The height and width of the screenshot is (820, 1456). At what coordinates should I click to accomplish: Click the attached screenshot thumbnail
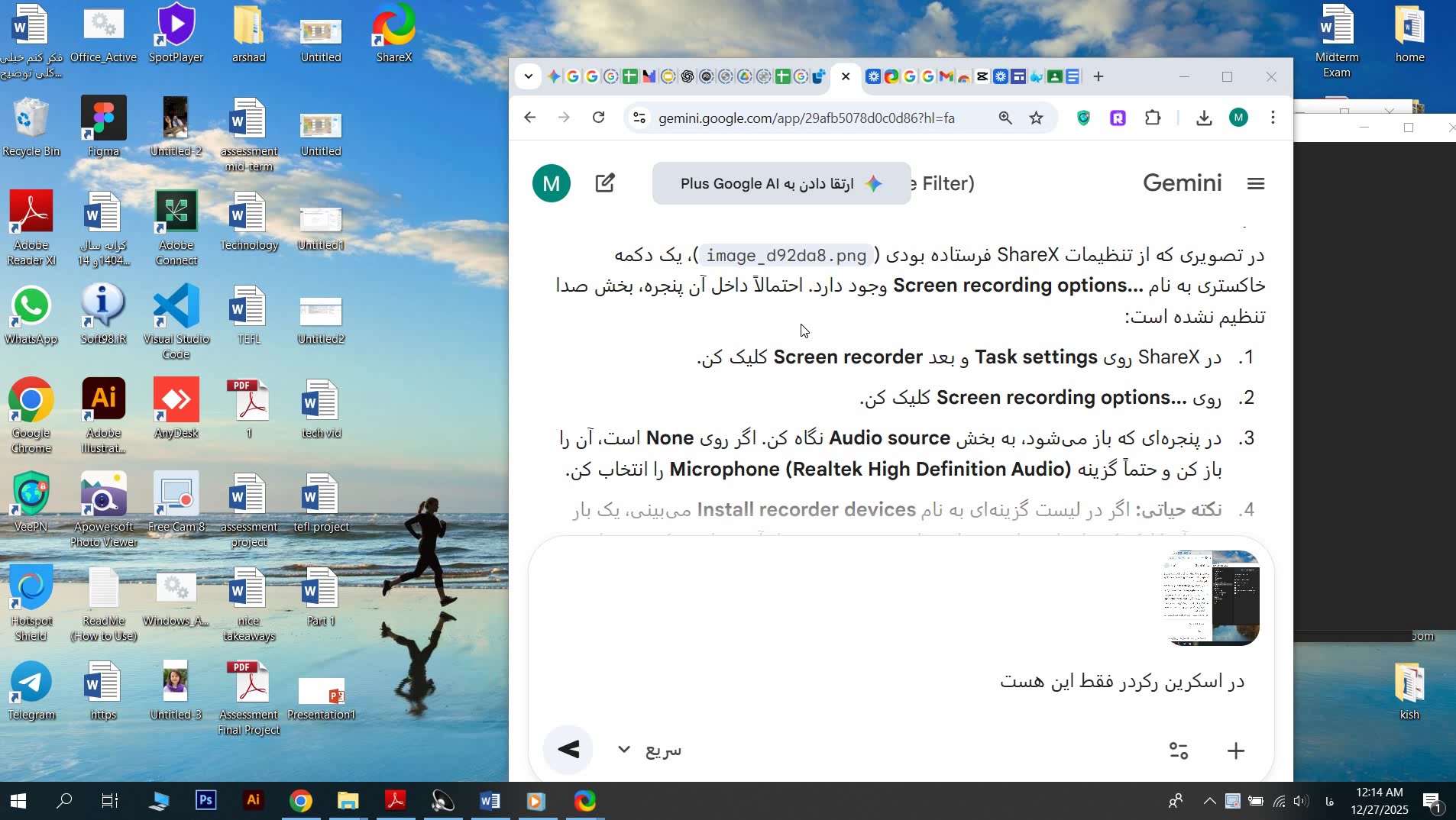(1212, 598)
